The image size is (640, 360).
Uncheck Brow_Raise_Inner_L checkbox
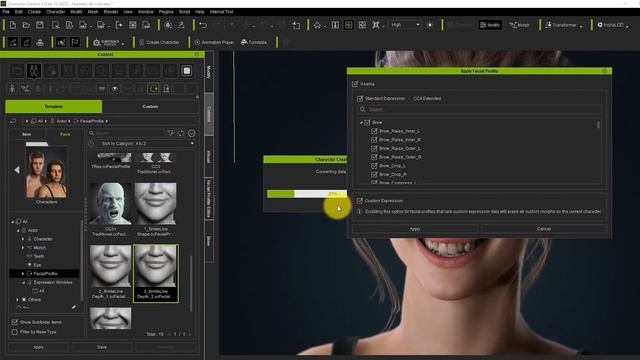pyautogui.click(x=374, y=131)
